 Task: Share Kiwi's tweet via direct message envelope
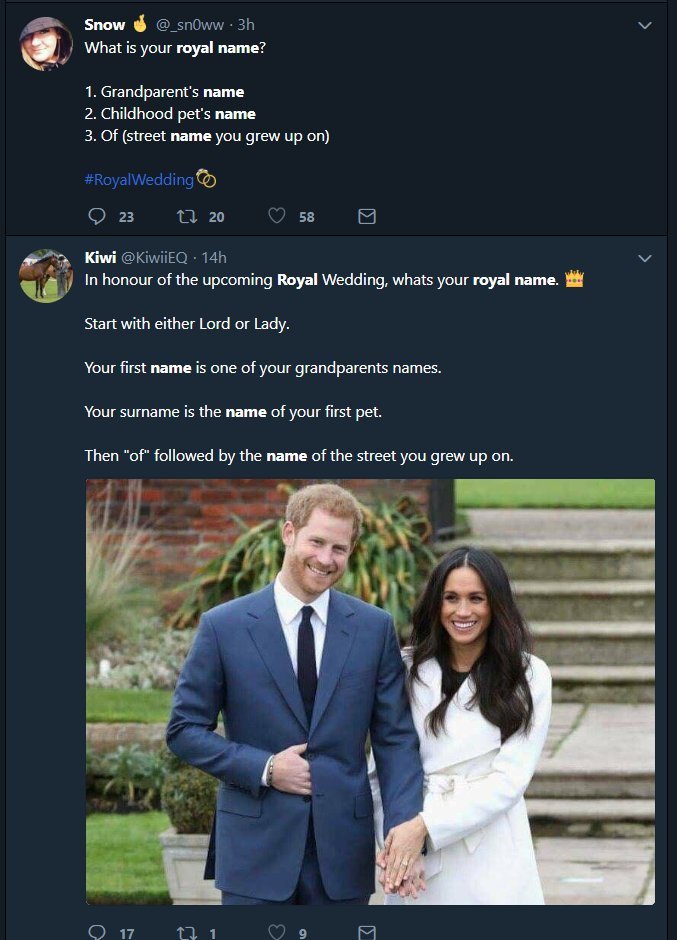(x=367, y=932)
